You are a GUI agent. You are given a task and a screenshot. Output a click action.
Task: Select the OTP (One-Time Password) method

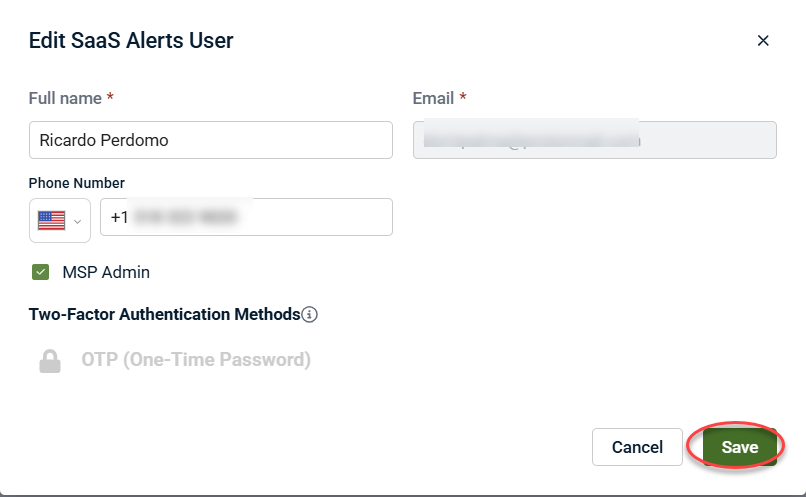point(196,360)
